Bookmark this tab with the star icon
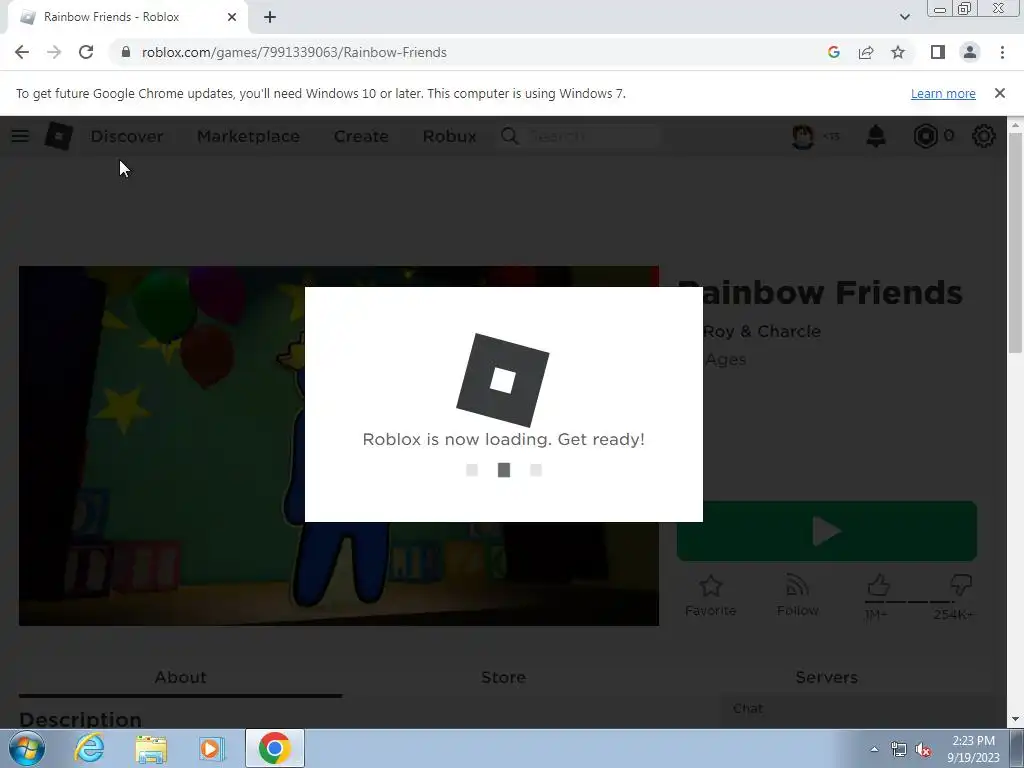This screenshot has width=1024, height=768. 898,52
